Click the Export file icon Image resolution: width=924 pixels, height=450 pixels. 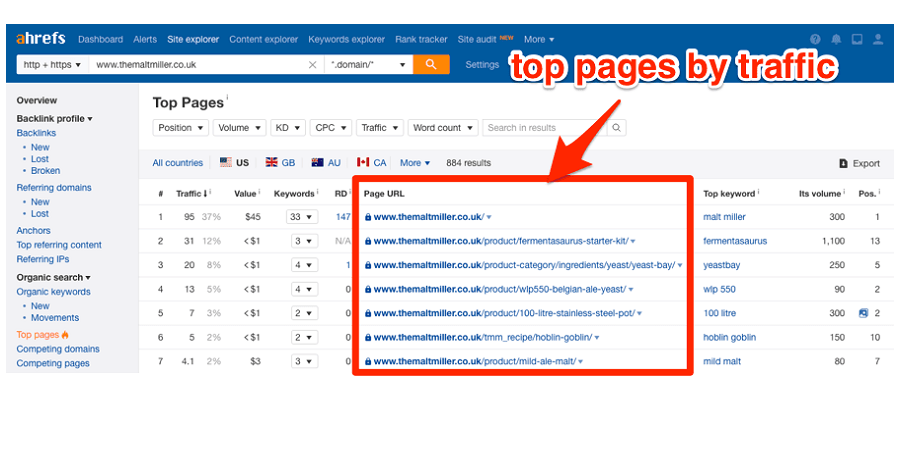[843, 164]
